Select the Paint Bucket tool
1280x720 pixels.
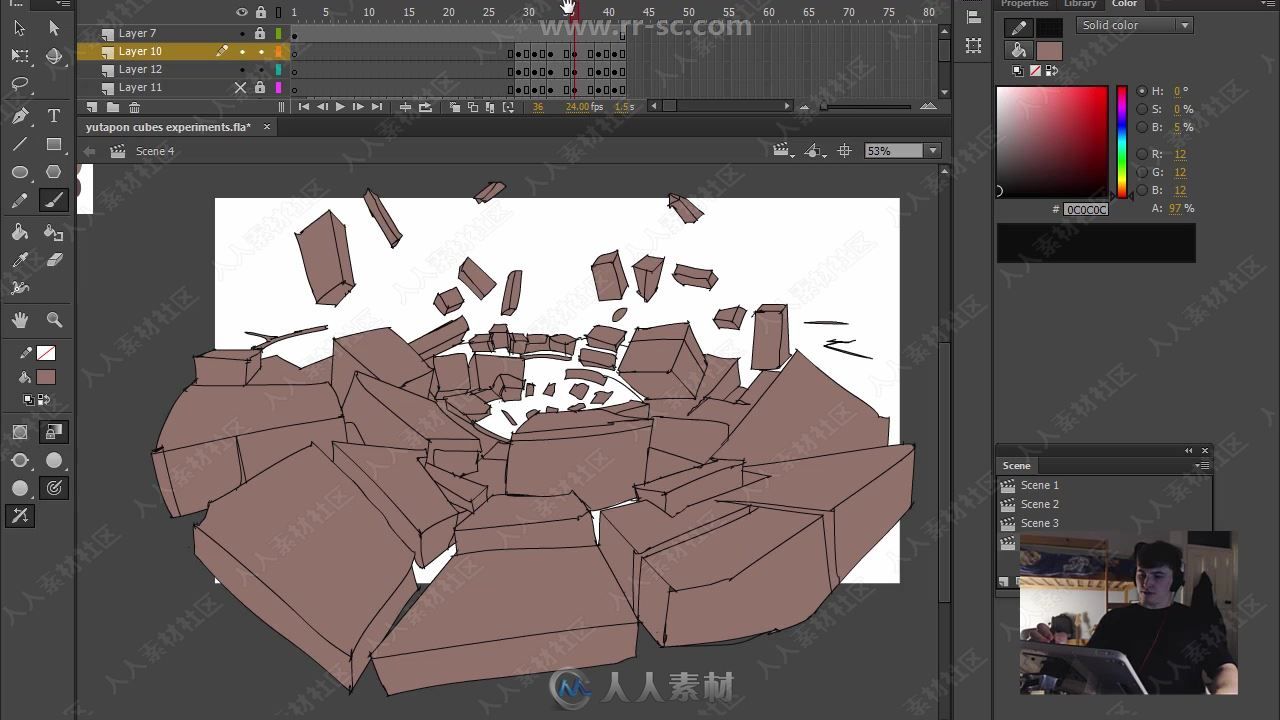click(20, 232)
